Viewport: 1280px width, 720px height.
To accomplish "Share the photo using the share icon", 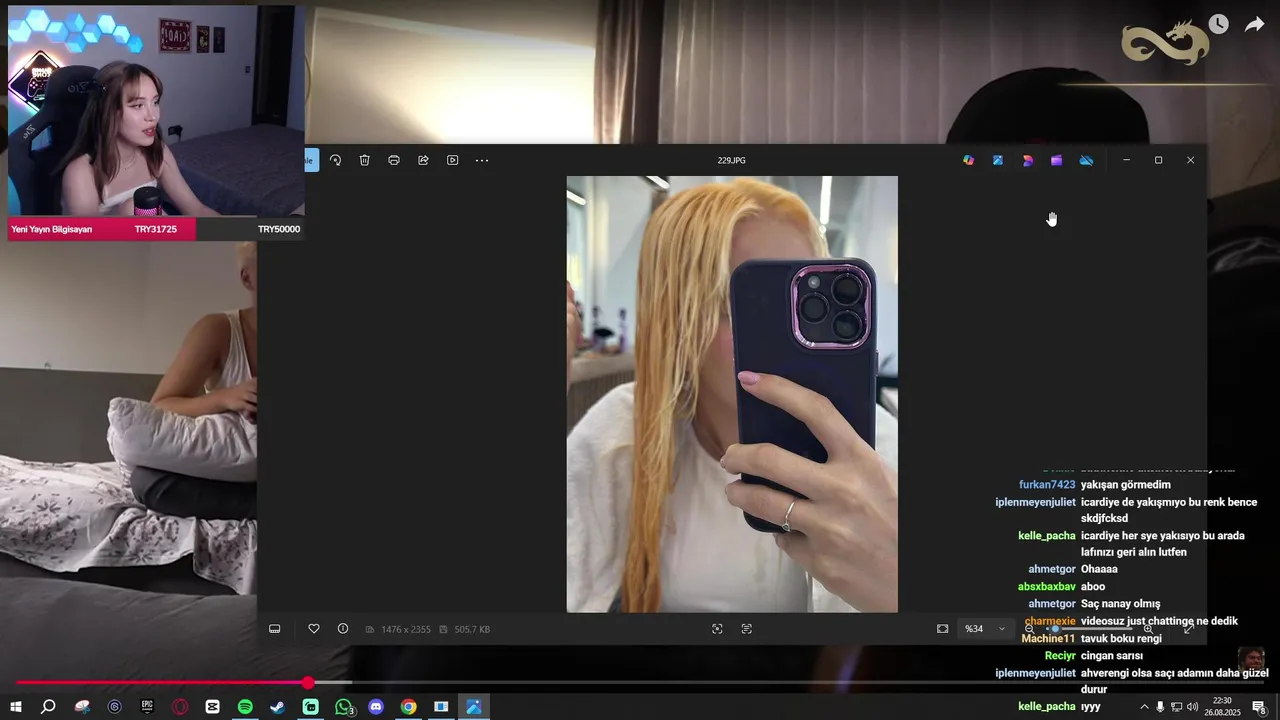I will click(423, 160).
